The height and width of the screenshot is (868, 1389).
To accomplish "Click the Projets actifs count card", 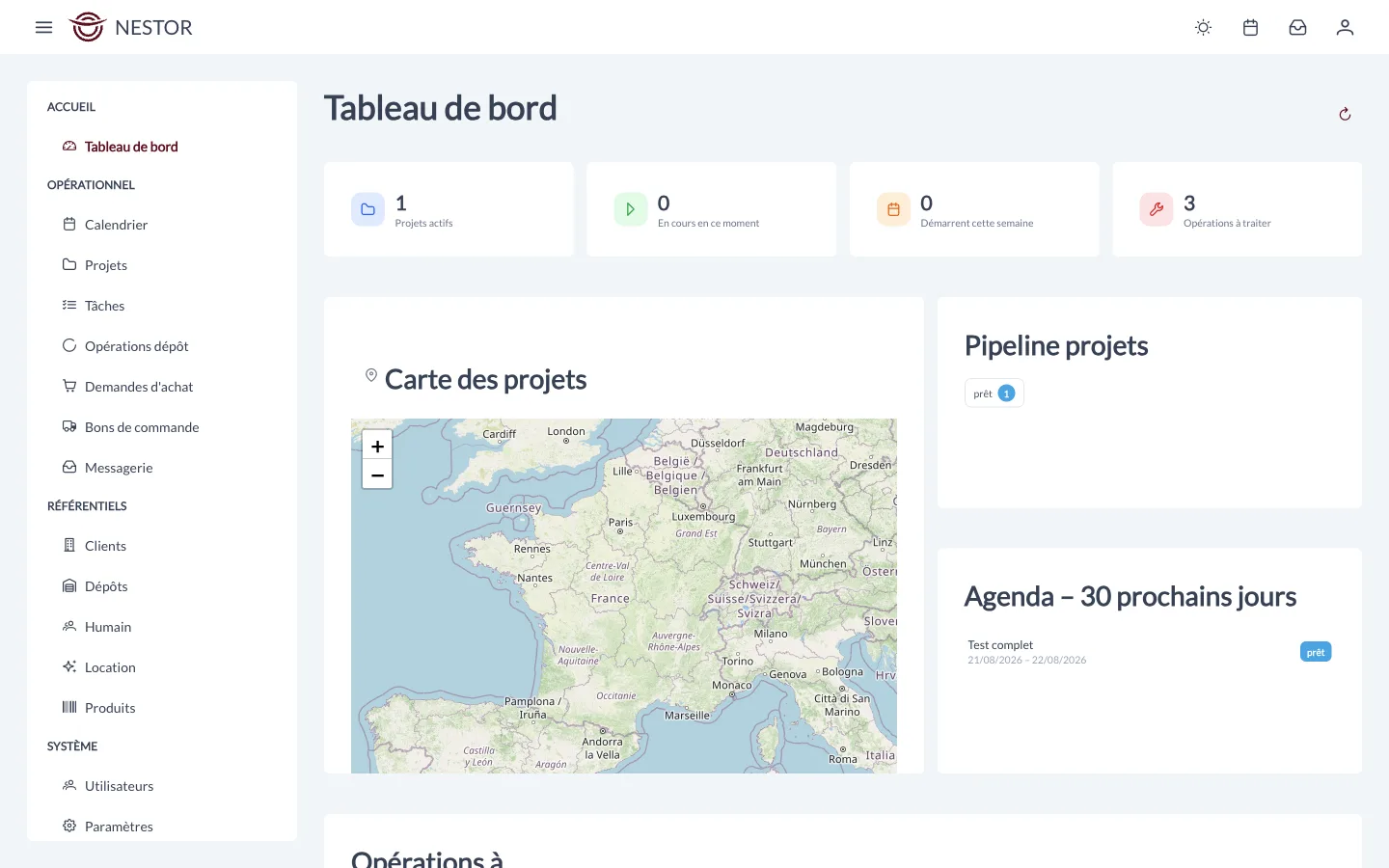I will pyautogui.click(x=449, y=209).
